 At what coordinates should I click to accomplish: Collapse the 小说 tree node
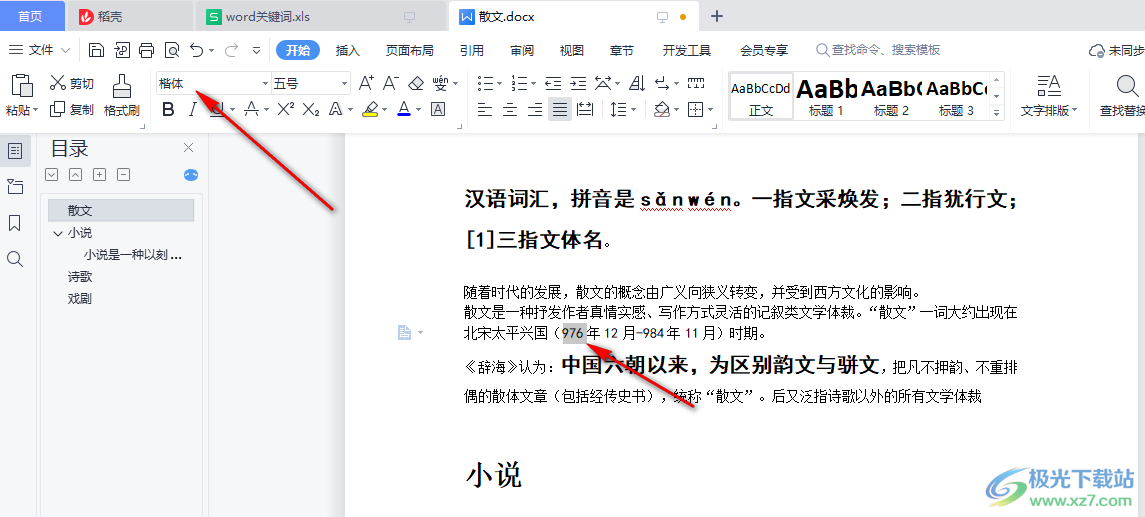pyautogui.click(x=58, y=233)
